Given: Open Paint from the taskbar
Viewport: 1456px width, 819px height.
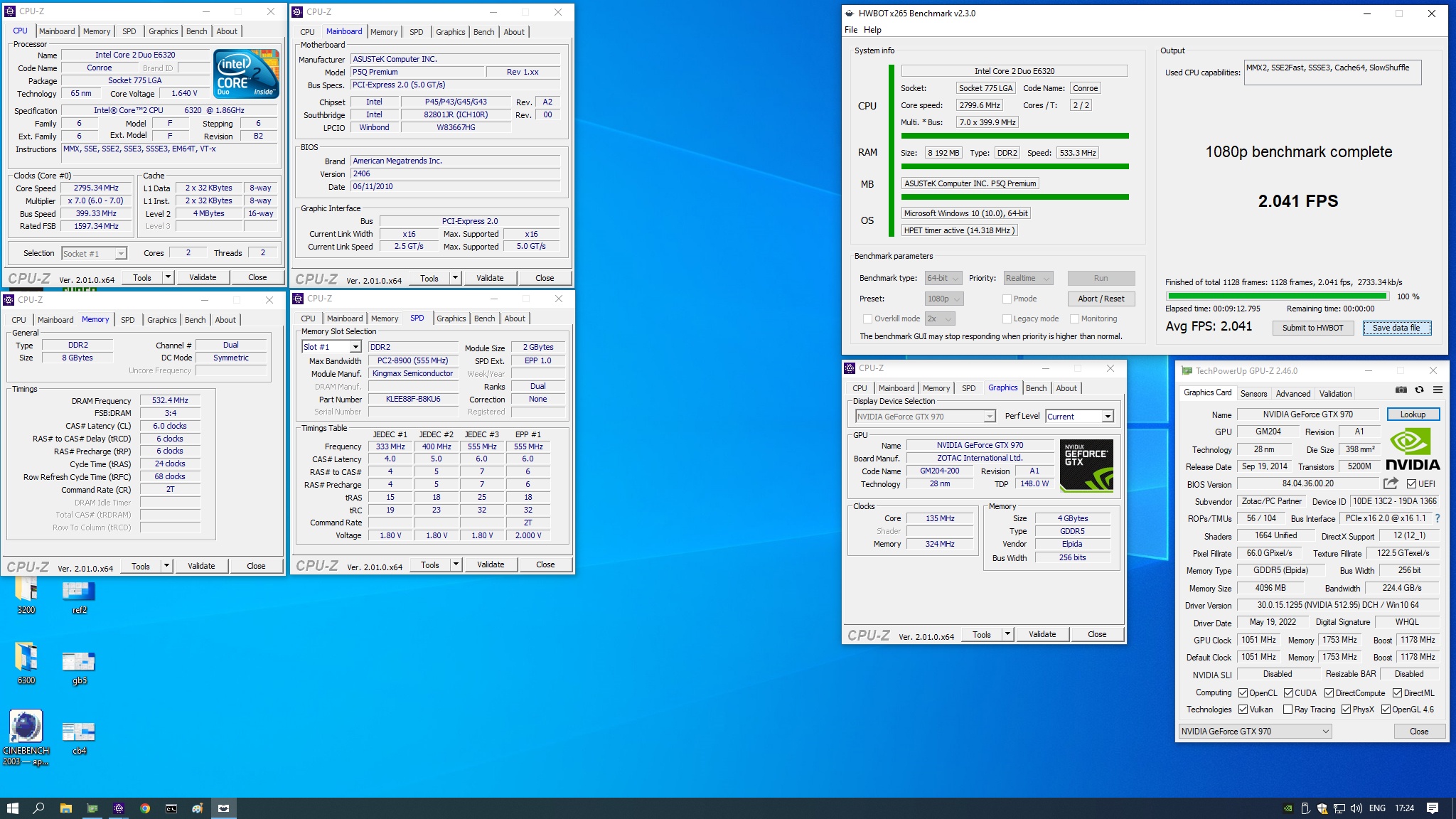Looking at the screenshot, I should [x=198, y=808].
